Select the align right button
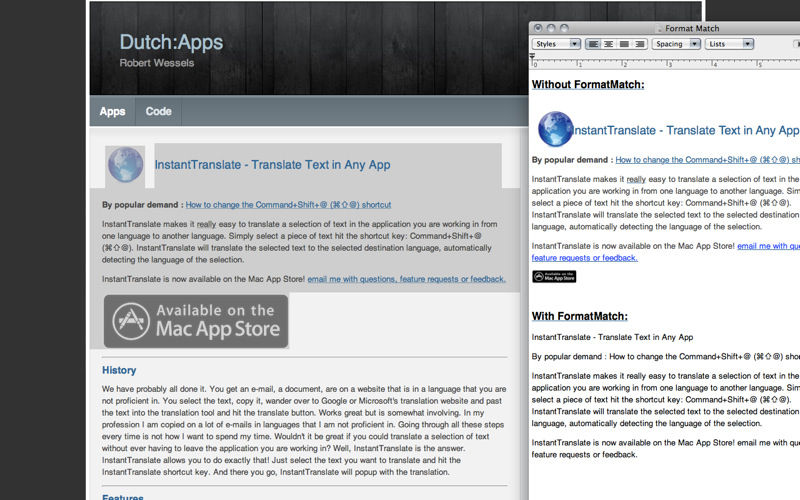 [640, 44]
